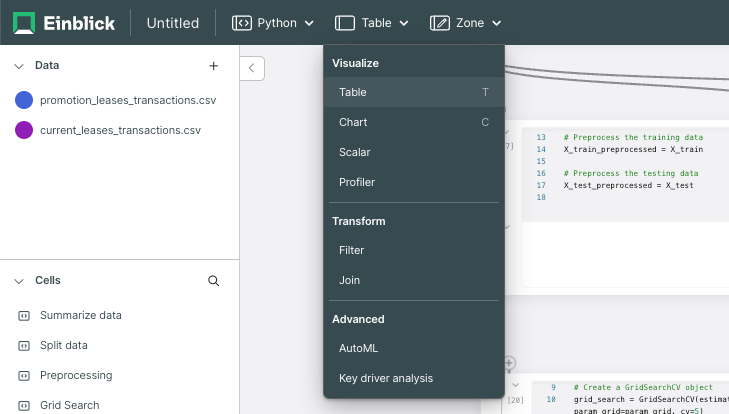The image size is (729, 414).
Task: Add a cell with the circled plus icon
Action: 510,363
